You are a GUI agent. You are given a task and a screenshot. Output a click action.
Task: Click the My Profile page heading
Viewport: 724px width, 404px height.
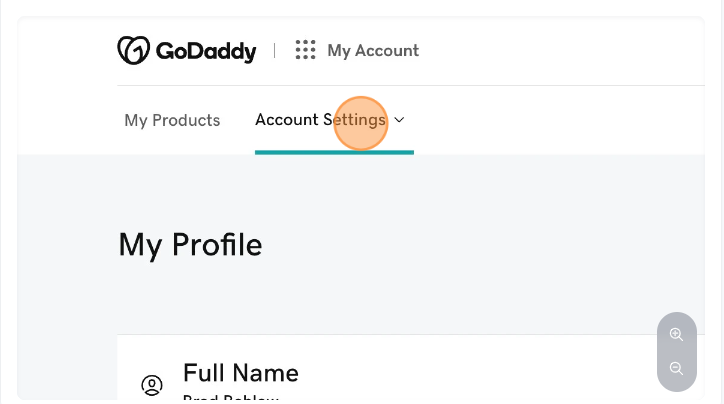pos(190,244)
